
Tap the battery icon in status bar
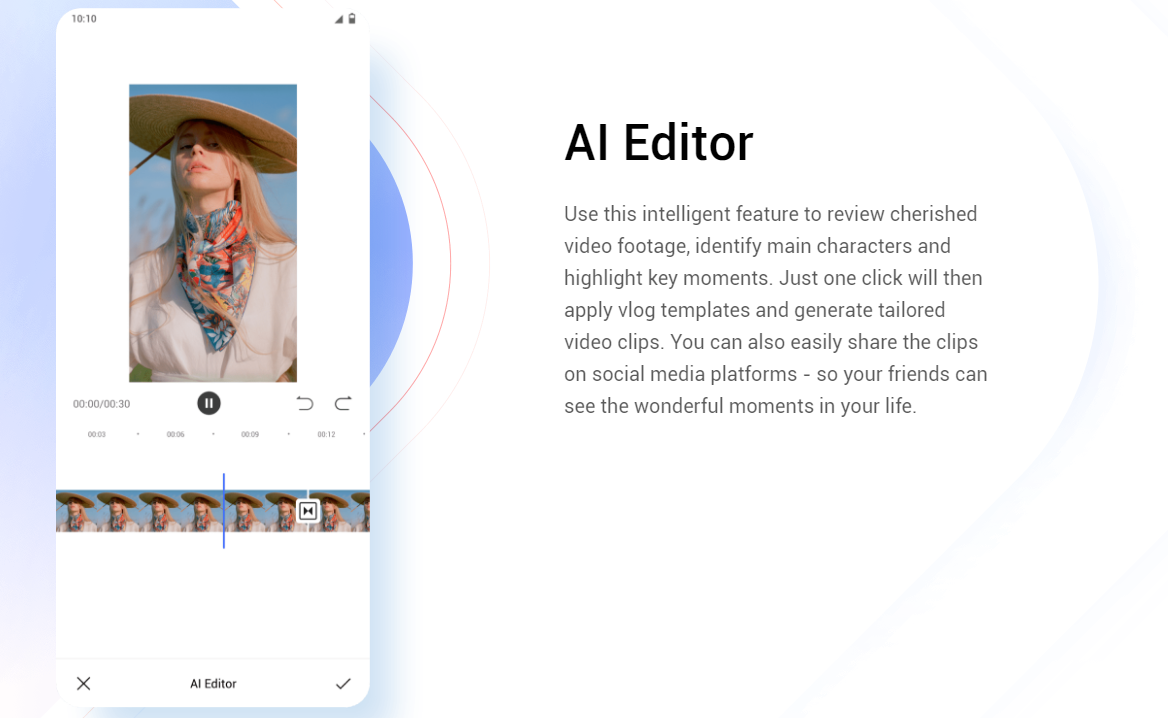[x=352, y=19]
